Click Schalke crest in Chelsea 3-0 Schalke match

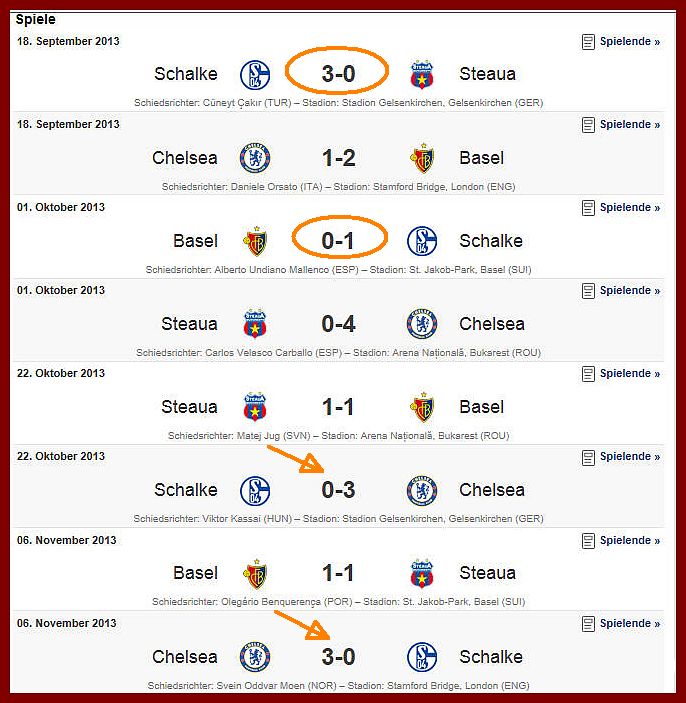(x=421, y=657)
